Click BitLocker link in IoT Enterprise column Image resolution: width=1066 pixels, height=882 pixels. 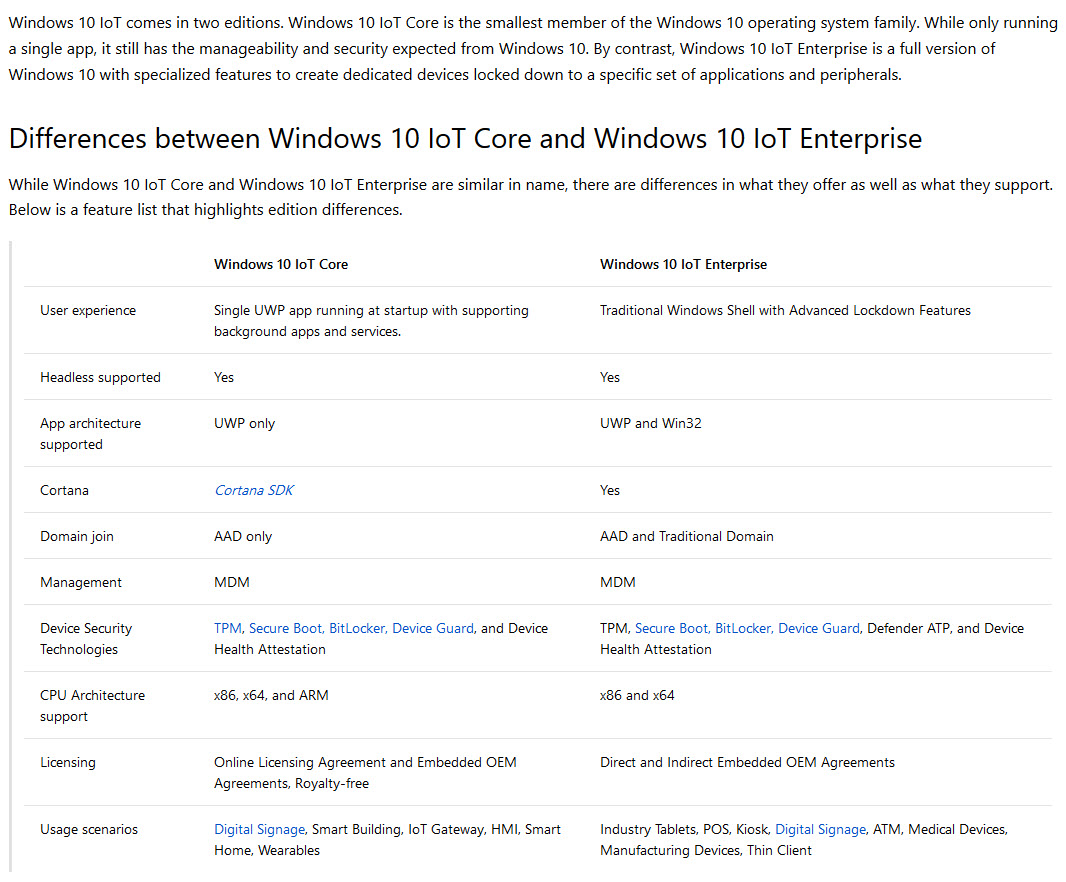pyautogui.click(x=744, y=628)
